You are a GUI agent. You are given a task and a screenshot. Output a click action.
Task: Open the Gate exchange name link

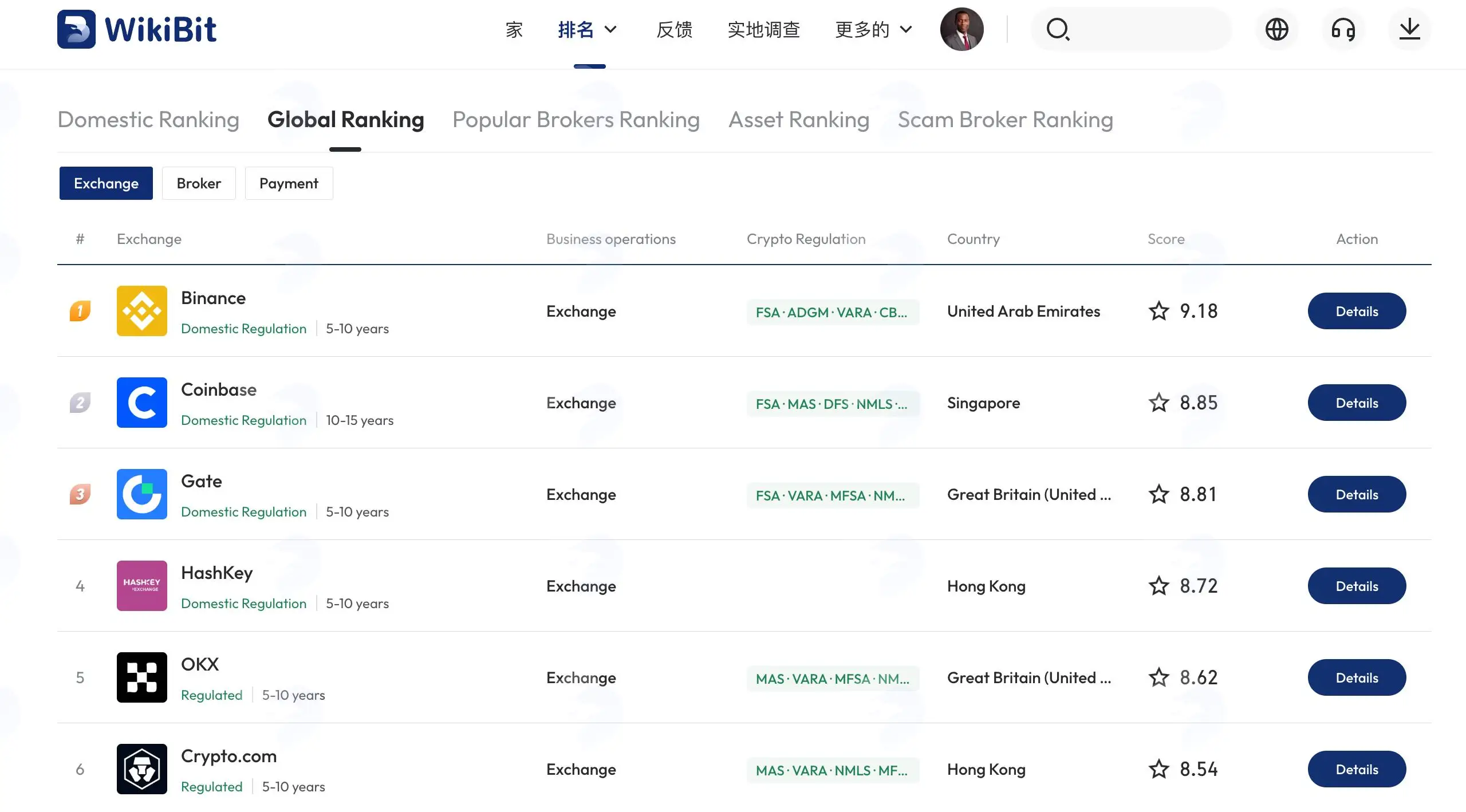[x=201, y=481]
